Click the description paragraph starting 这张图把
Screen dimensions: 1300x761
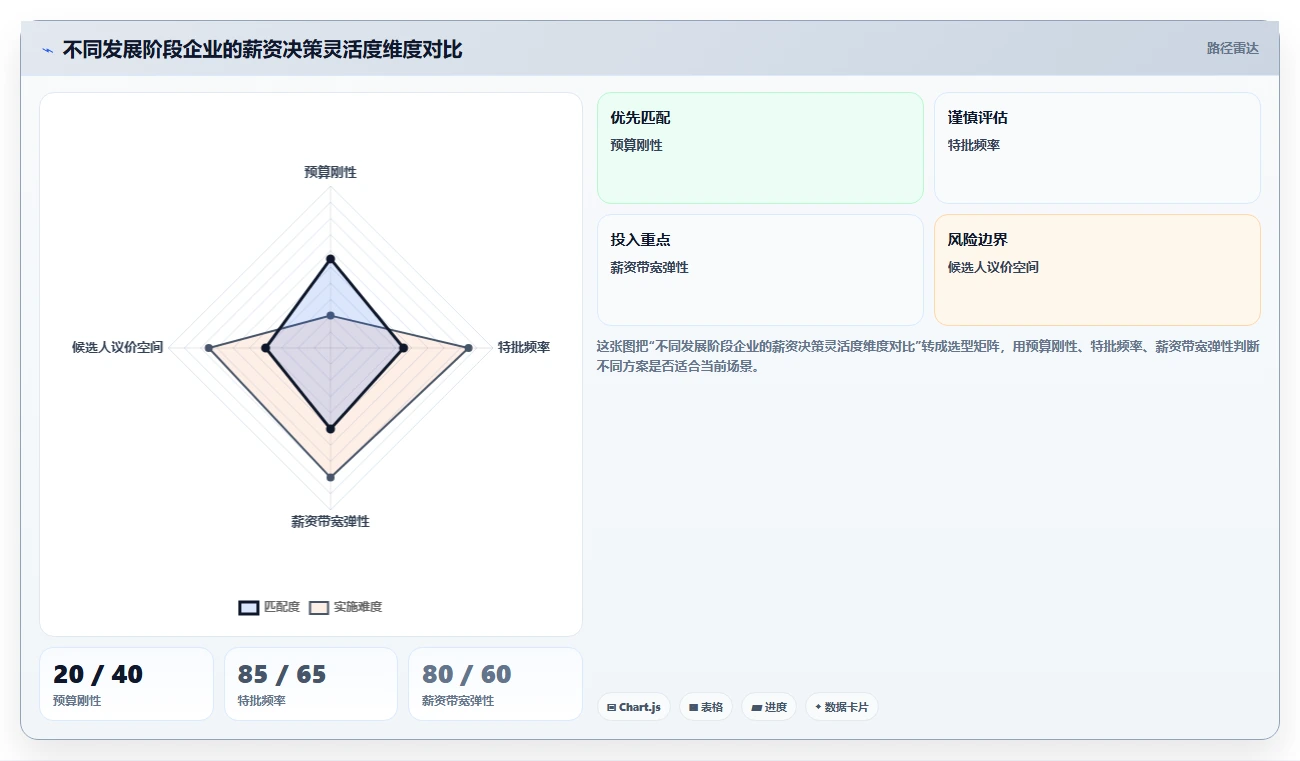pos(928,356)
